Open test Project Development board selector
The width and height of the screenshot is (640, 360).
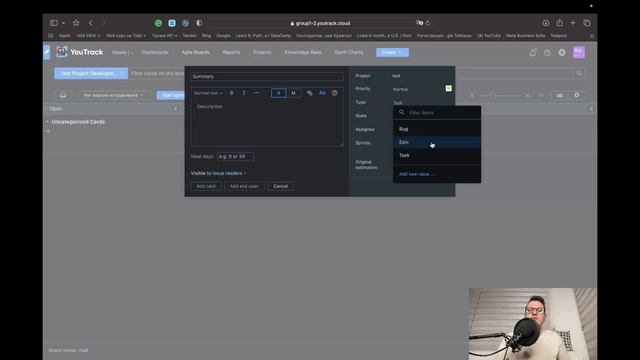coord(91,73)
